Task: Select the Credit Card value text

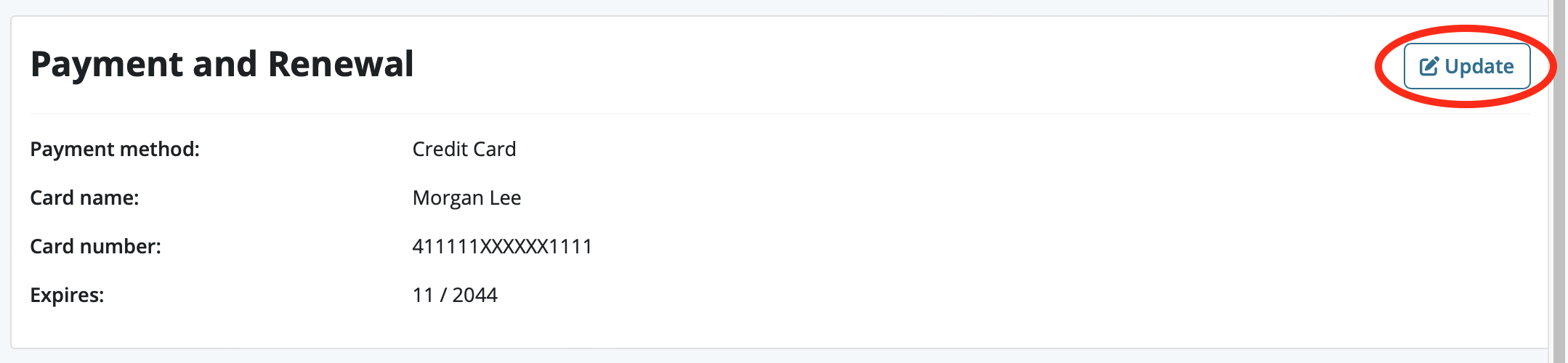Action: [464, 149]
